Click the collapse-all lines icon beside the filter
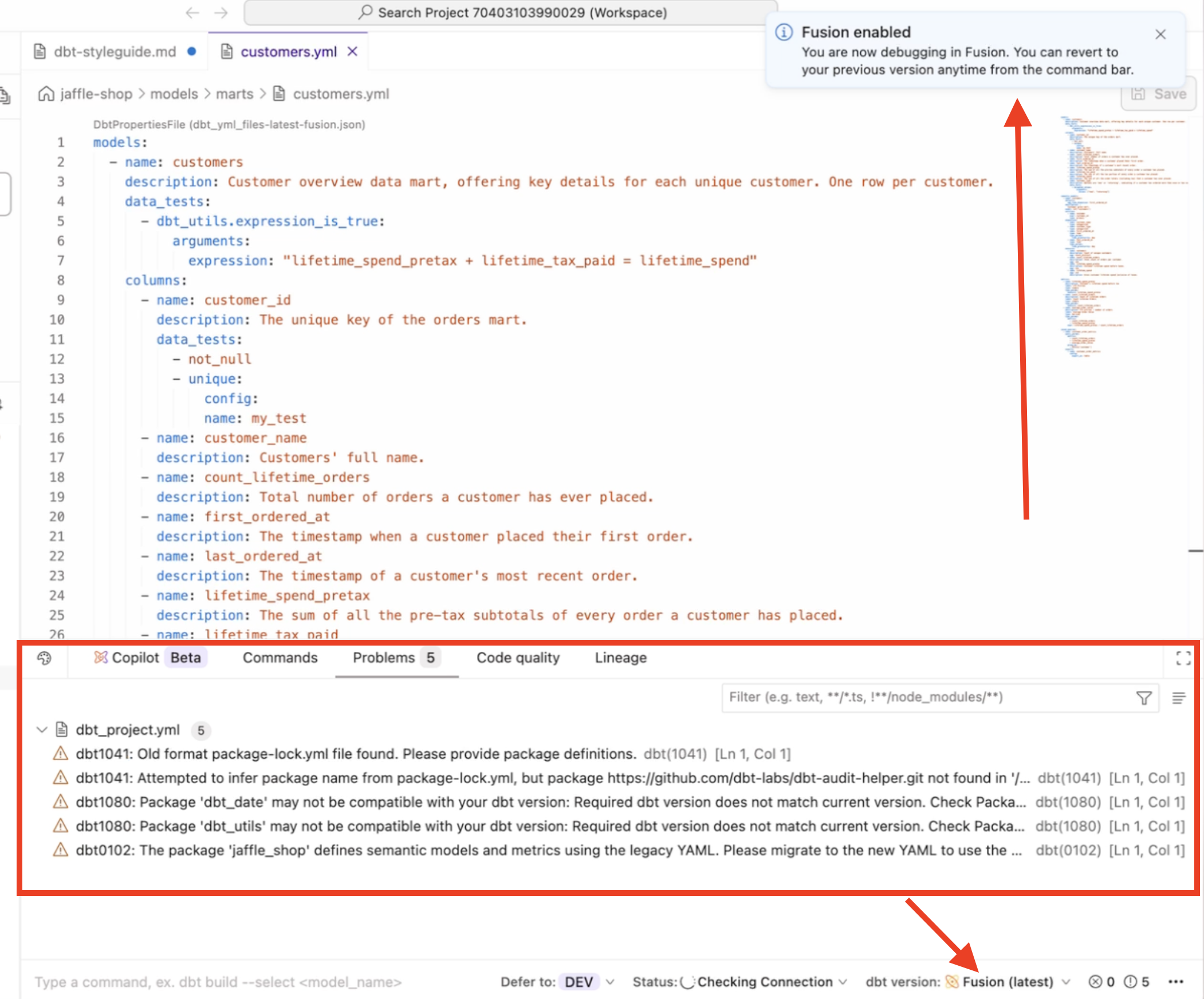This screenshot has width=1204, height=999. pos(1178,697)
